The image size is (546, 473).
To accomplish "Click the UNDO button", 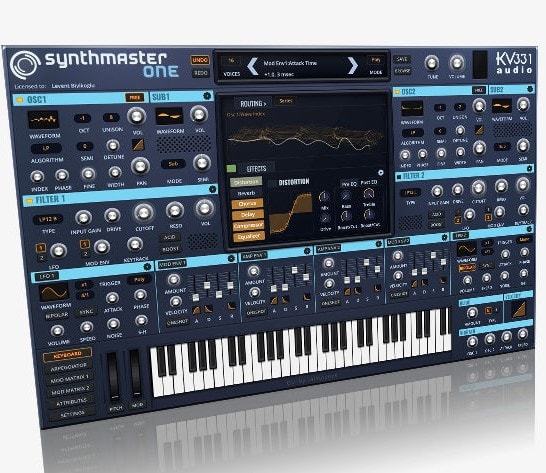I will pos(200,60).
